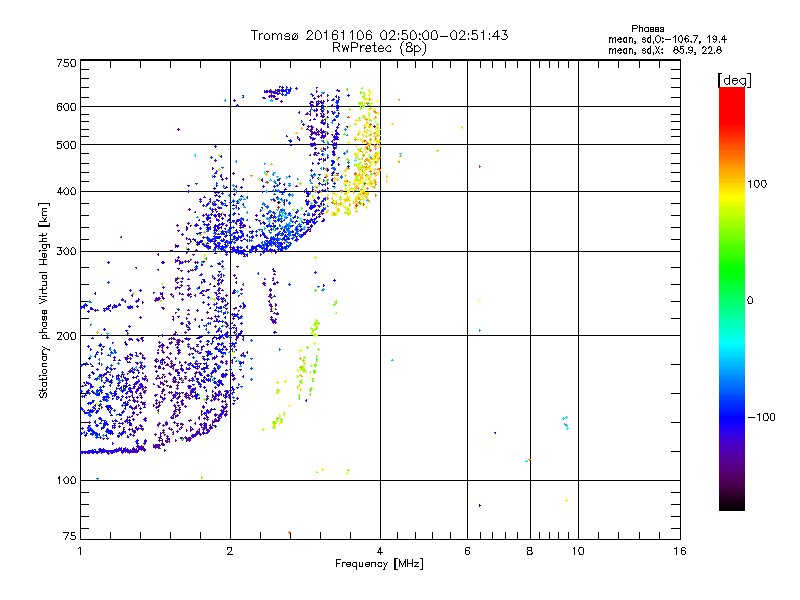Click x-axis tick label '10'
800x600 pixels.
[x=578, y=551]
